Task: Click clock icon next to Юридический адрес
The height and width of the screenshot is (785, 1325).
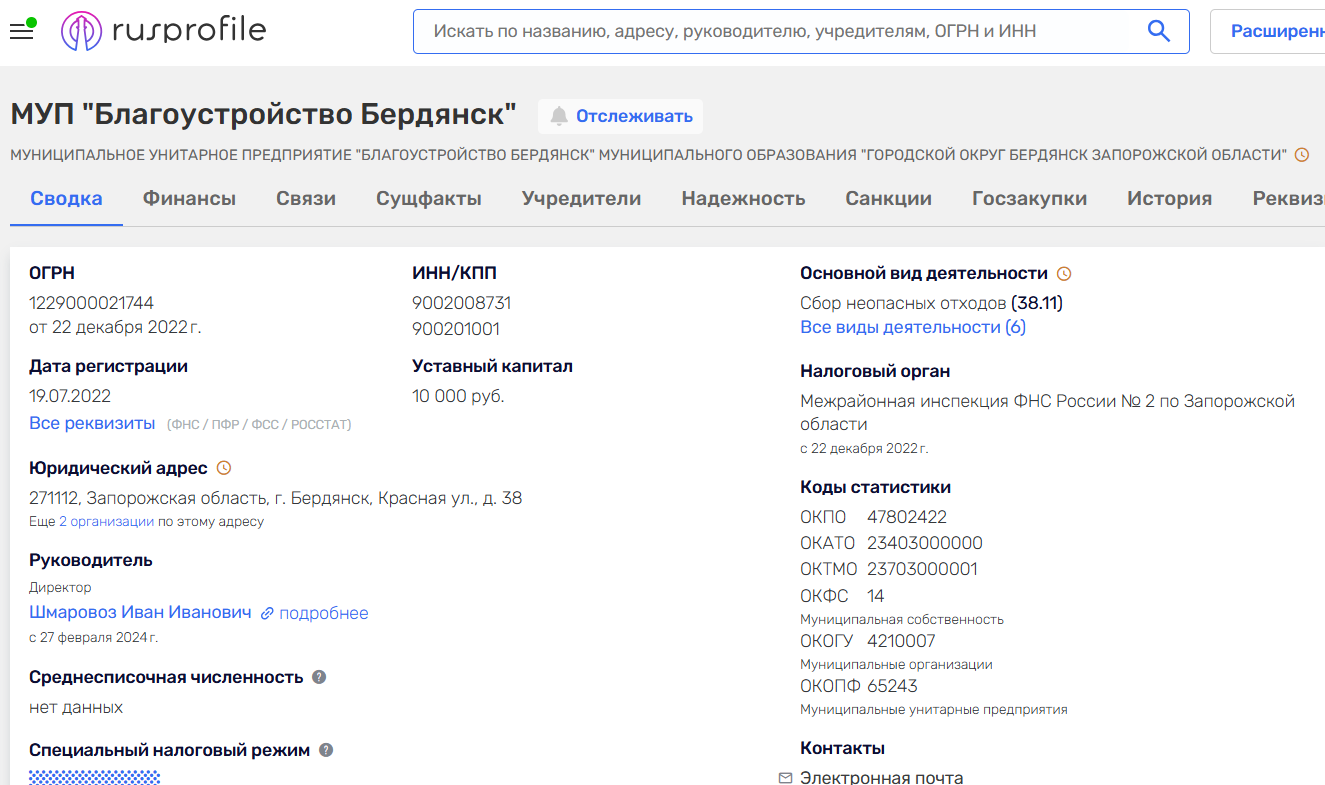Action: click(224, 468)
